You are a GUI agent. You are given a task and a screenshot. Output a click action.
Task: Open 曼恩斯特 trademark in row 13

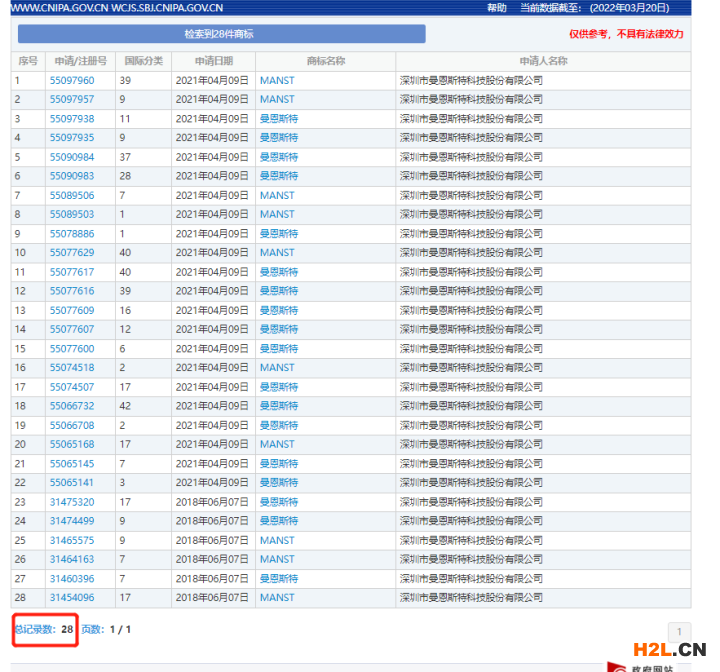pyautogui.click(x=279, y=310)
